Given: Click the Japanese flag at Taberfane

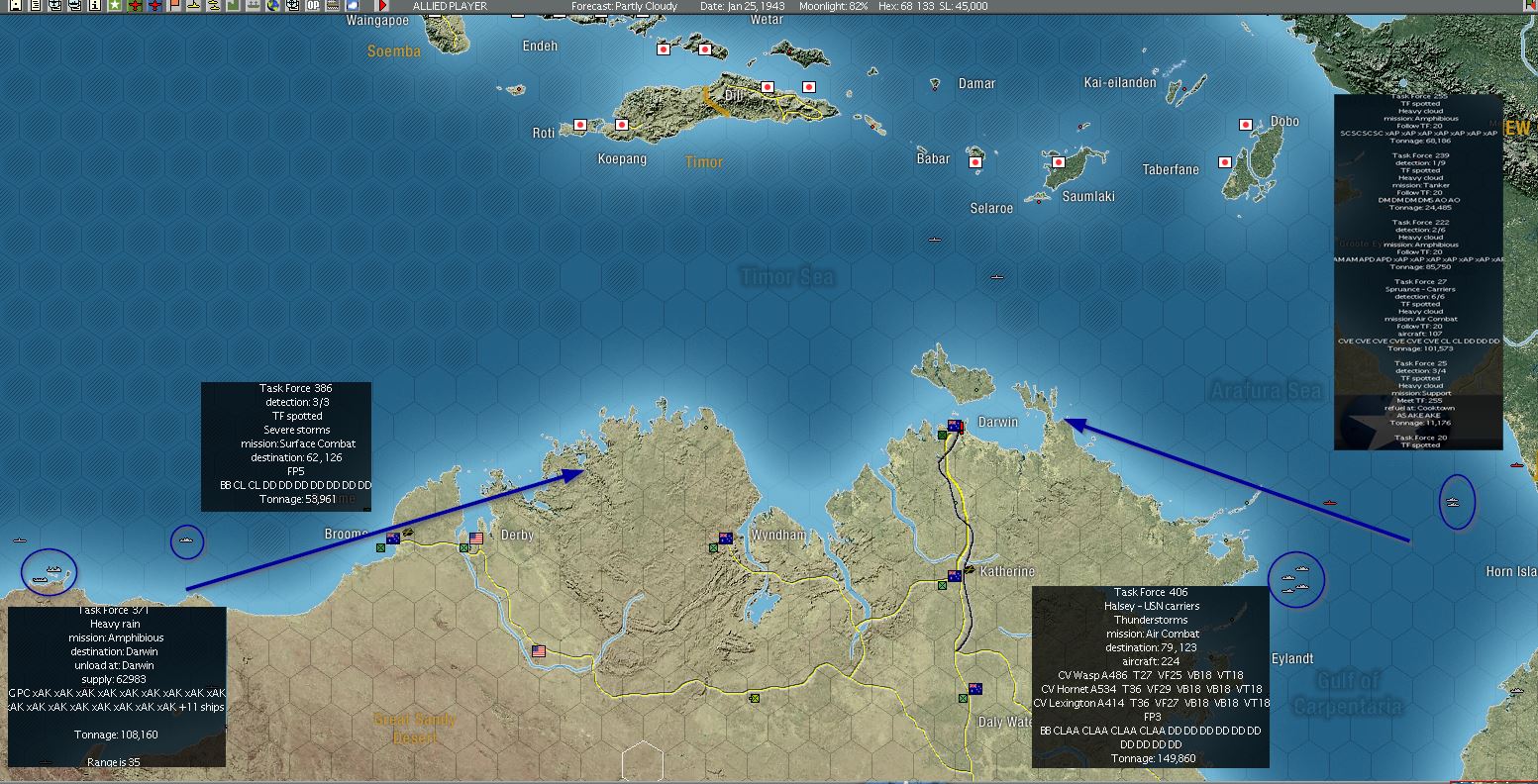Looking at the screenshot, I should (x=1225, y=162).
